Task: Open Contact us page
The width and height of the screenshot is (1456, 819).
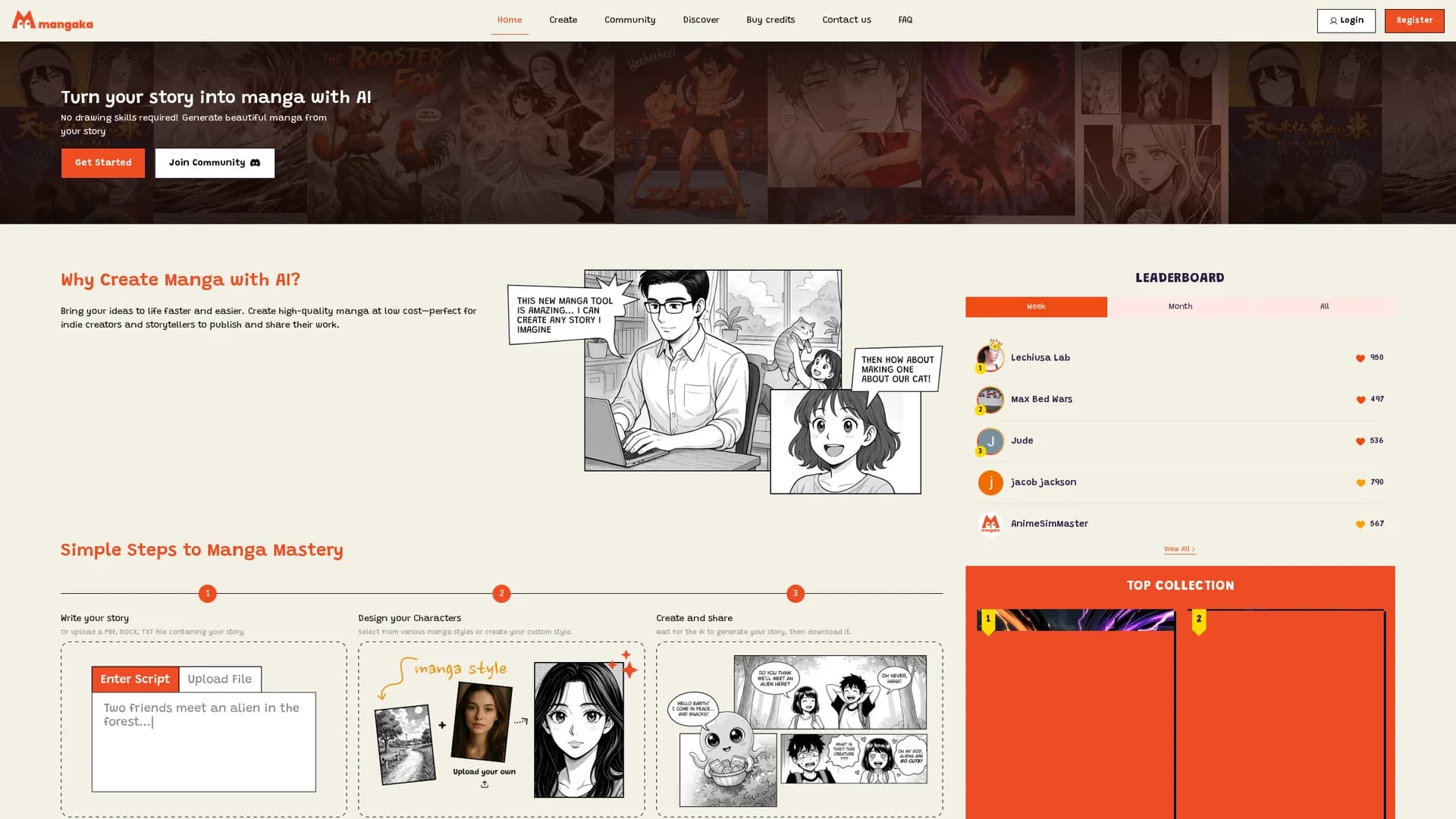Action: pos(847,20)
